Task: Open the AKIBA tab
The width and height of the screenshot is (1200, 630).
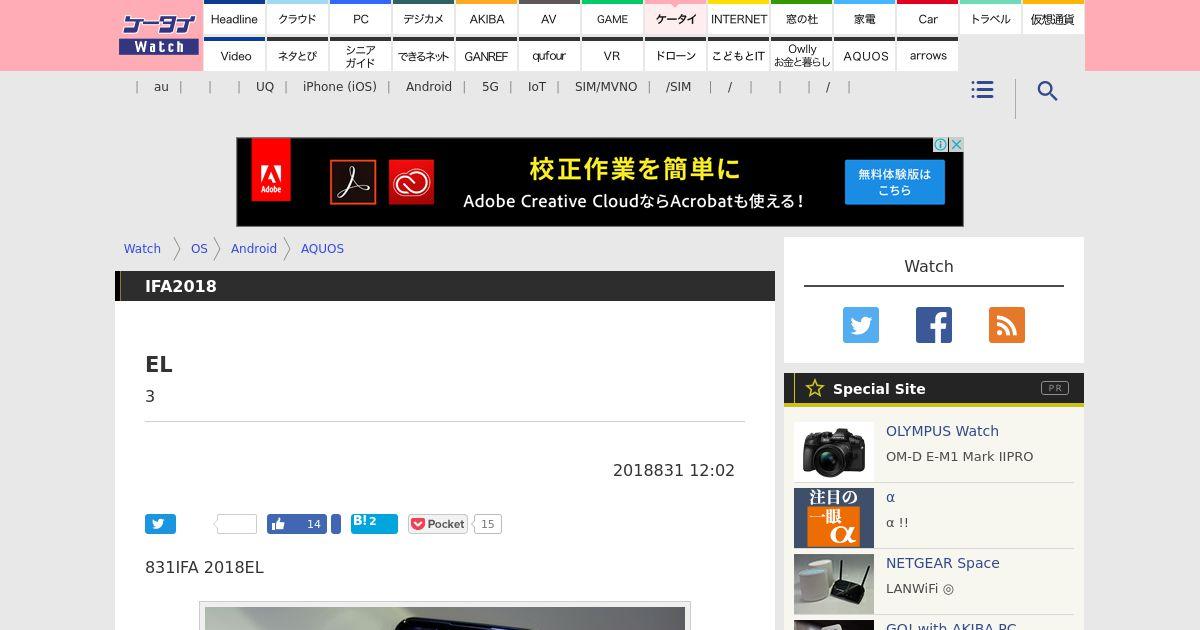Action: [x=486, y=19]
